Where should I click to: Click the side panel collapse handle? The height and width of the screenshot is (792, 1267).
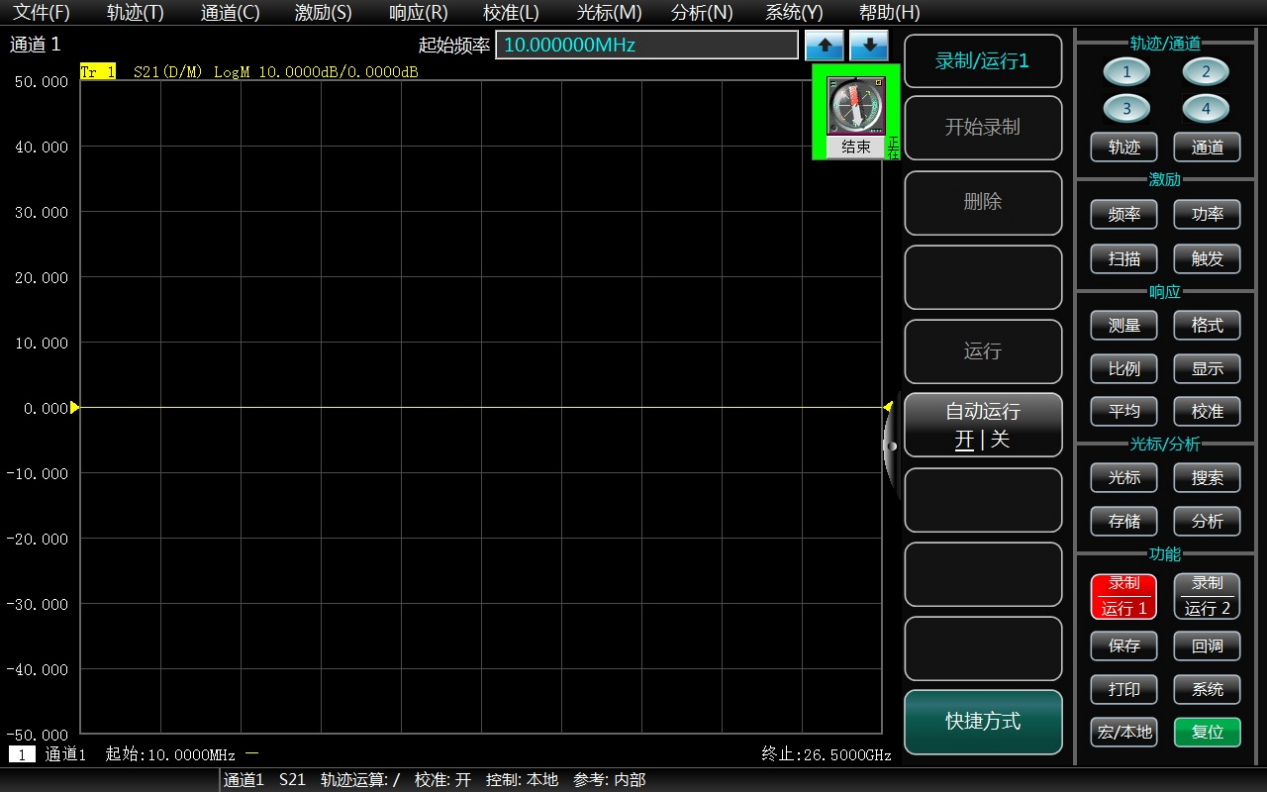890,446
